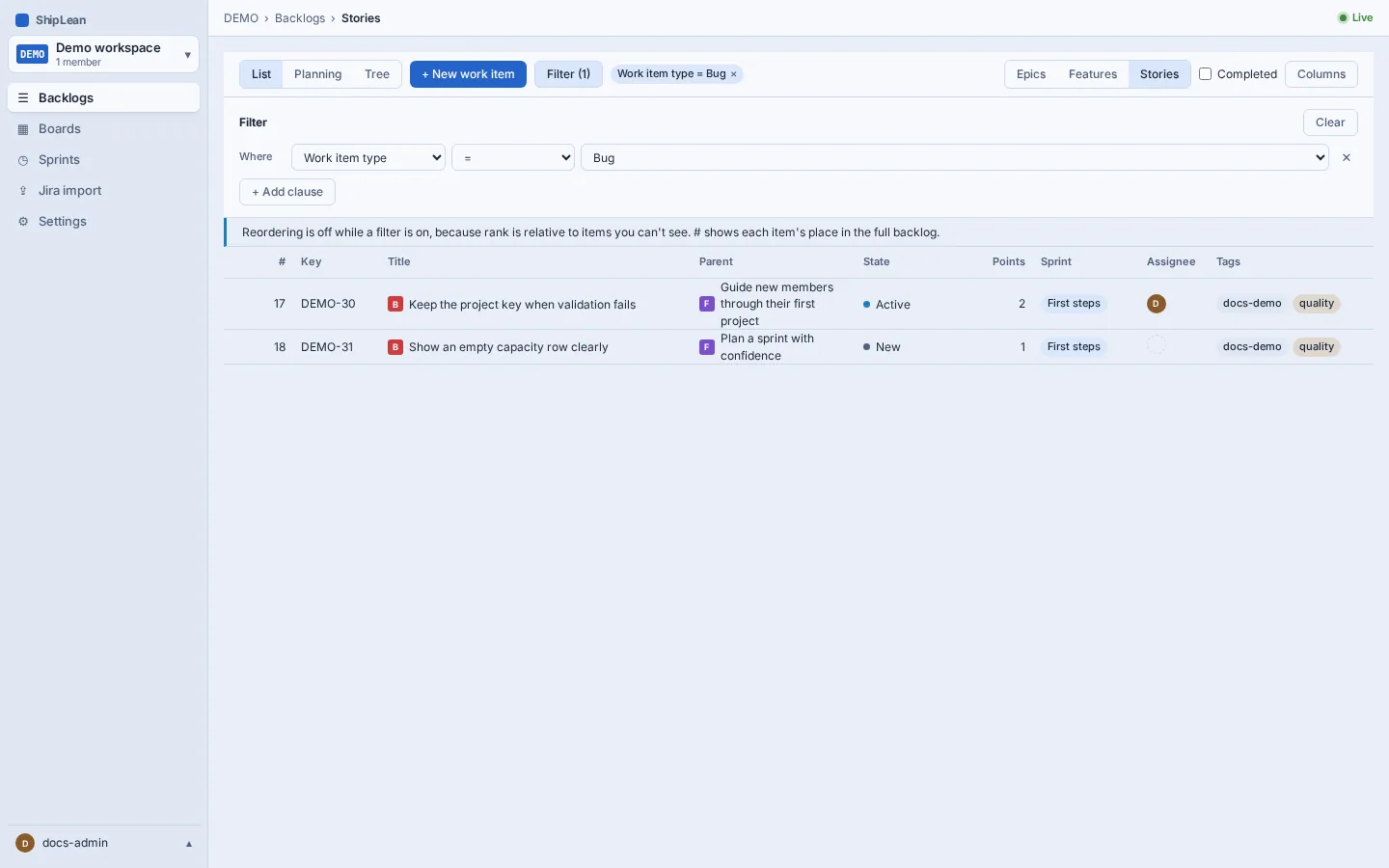The width and height of the screenshot is (1389, 868).
Task: Click the First steps sprint of DEMO-30
Action: point(1074,304)
